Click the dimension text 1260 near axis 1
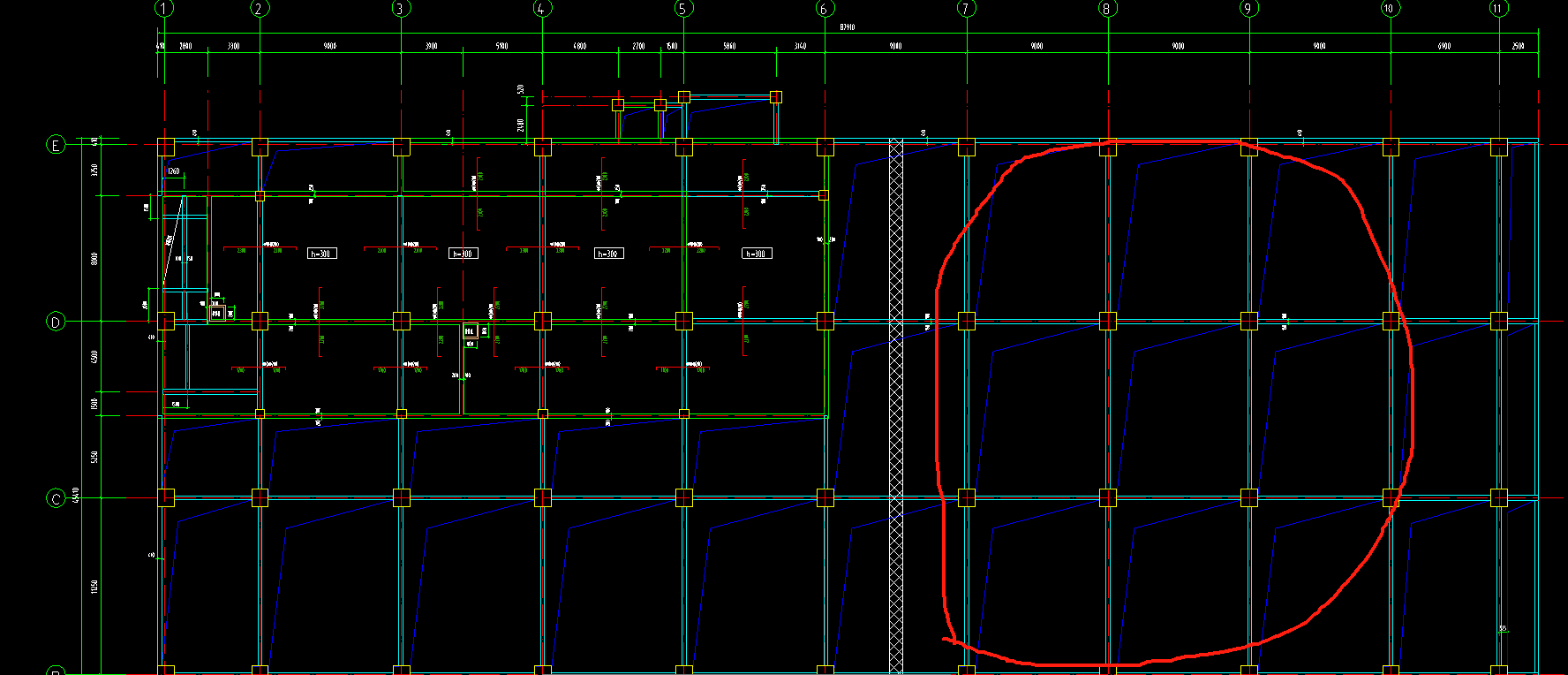This screenshot has width=1568, height=675. coord(173,171)
